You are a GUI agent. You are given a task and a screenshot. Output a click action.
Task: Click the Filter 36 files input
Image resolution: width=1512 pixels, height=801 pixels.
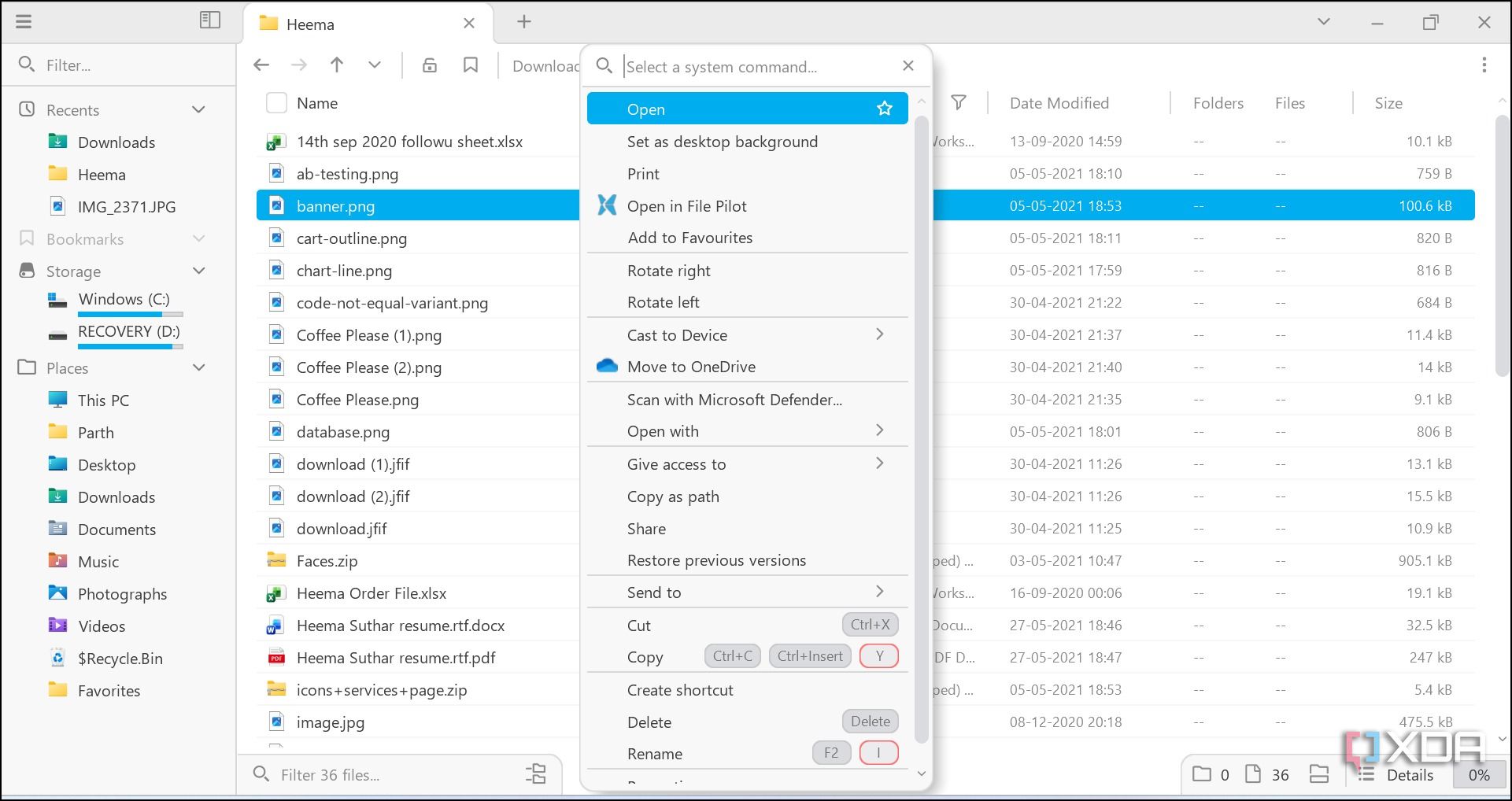397,775
